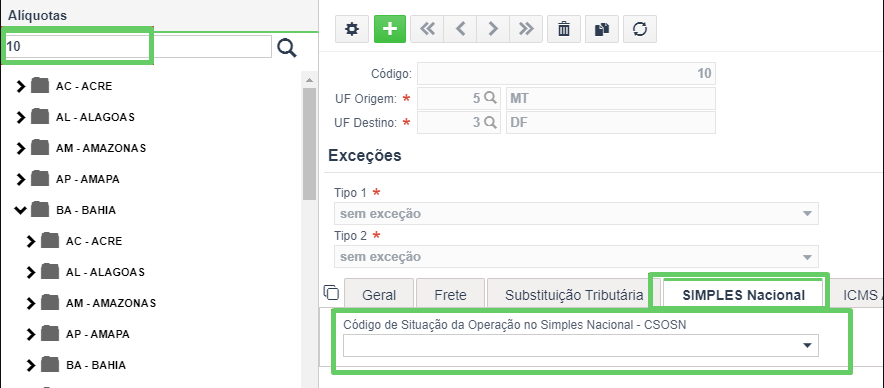Click the folder icon of BA - BAHIA parent node
Screen dimensions: 884x388
(40, 210)
